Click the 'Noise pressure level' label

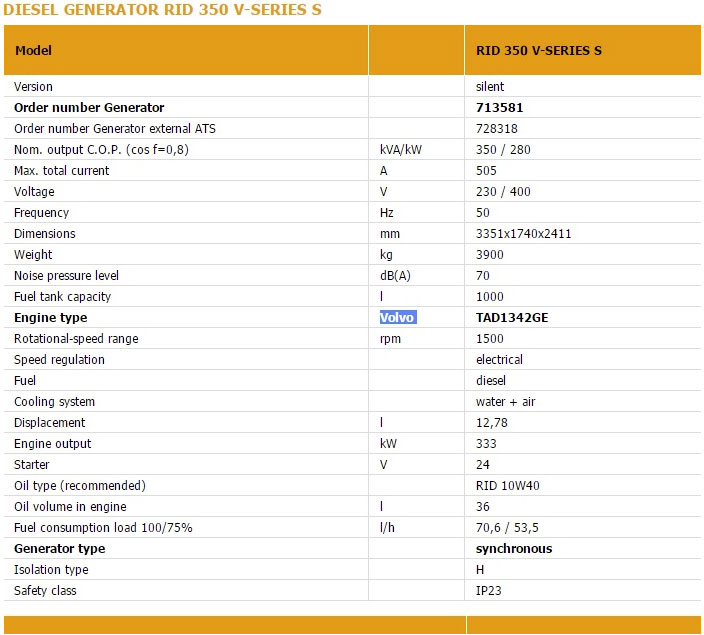pos(66,276)
